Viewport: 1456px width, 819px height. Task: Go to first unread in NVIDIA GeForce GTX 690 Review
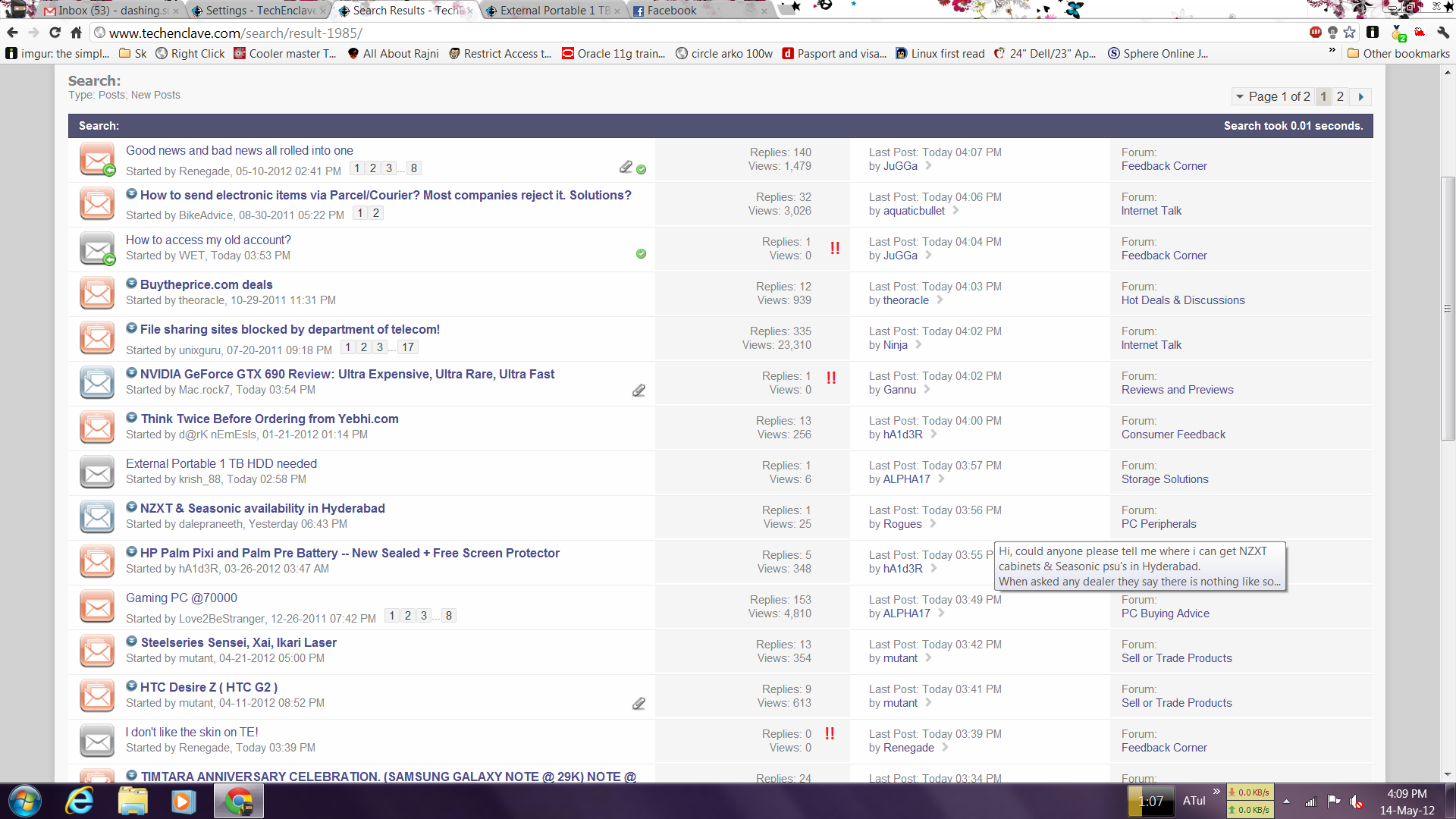click(131, 373)
